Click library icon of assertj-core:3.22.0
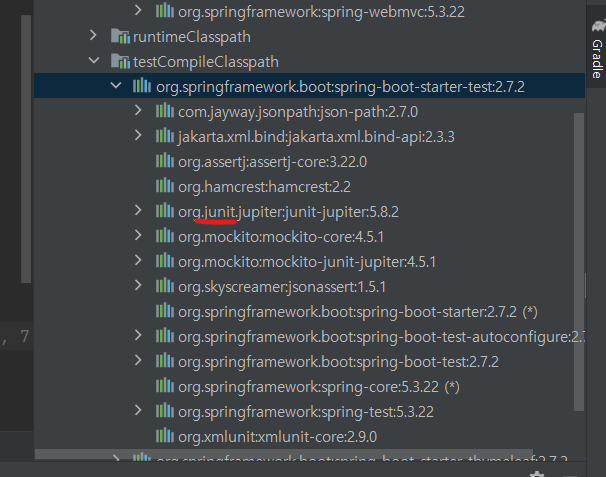Viewport: 606px width, 477px height. [x=165, y=160]
